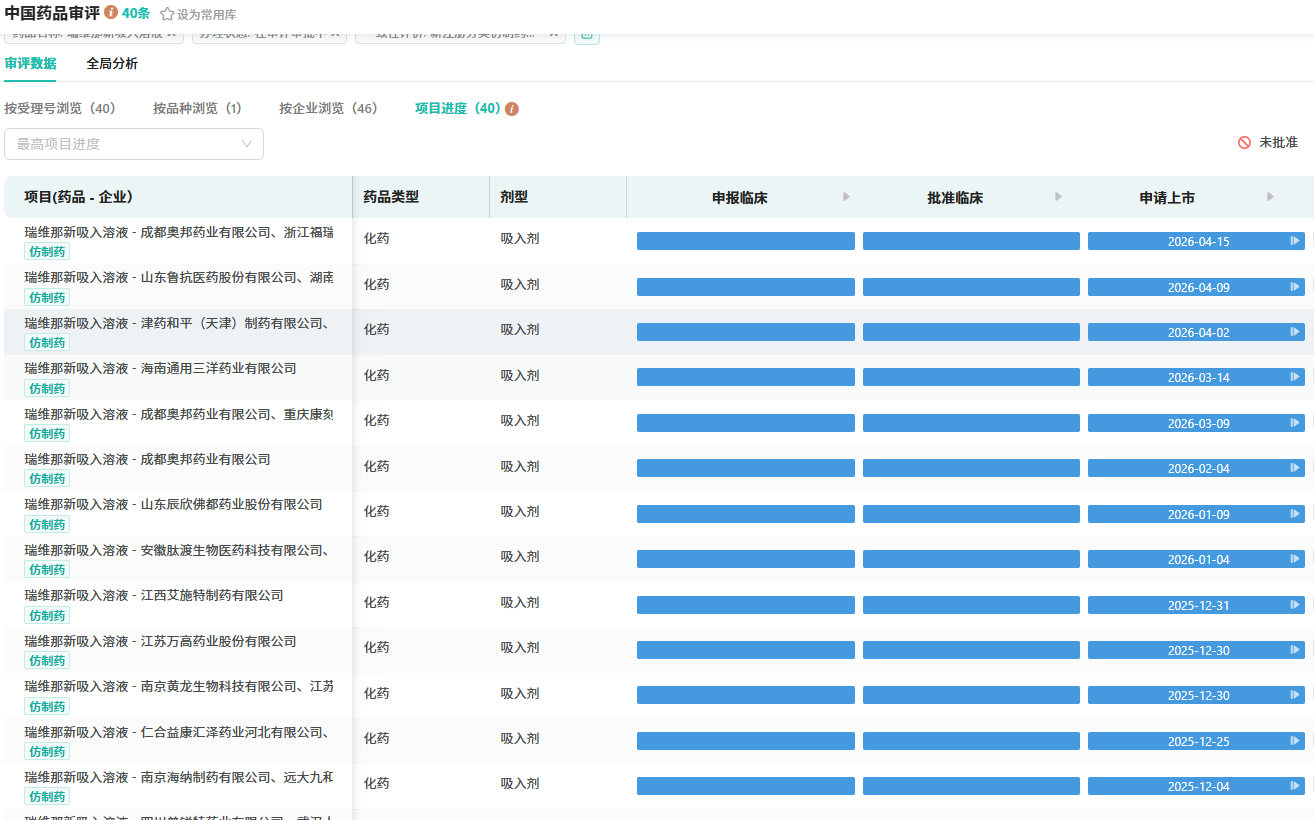Click the info icon next to 项目进度 (40)
1314x820 pixels.
point(512,109)
